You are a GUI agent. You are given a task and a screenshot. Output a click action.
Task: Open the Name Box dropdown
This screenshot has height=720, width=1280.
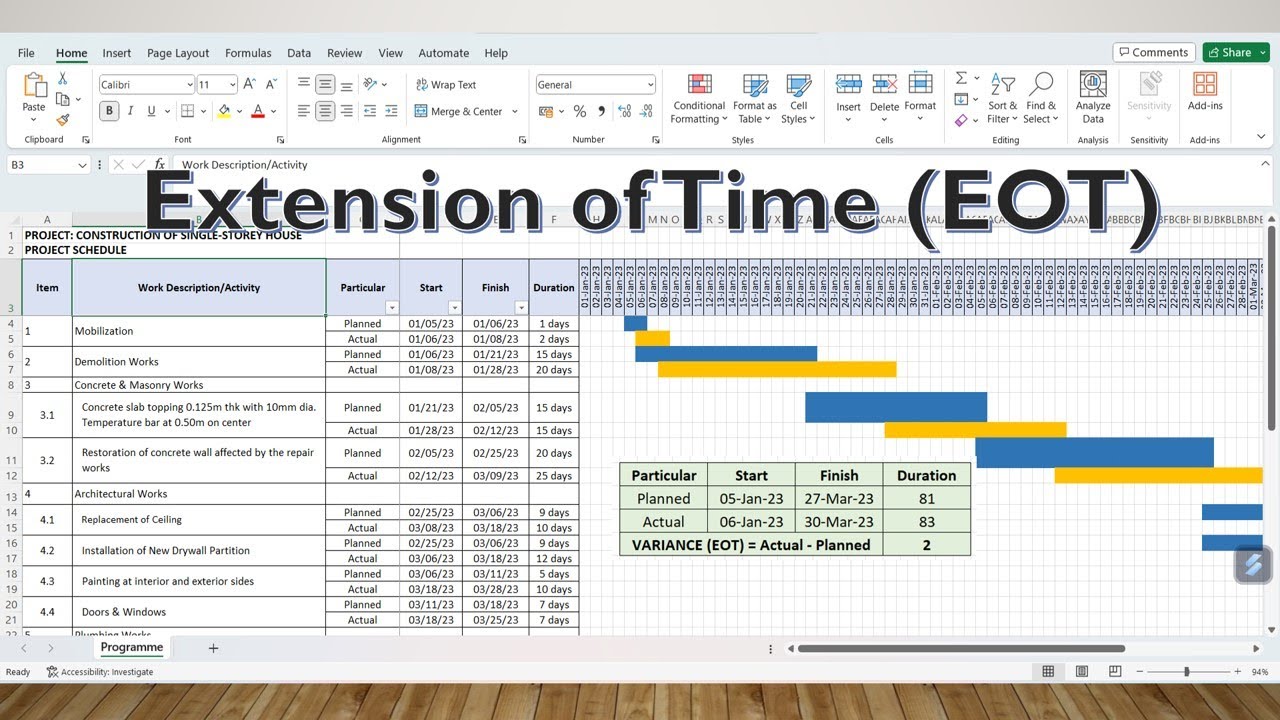(82, 165)
